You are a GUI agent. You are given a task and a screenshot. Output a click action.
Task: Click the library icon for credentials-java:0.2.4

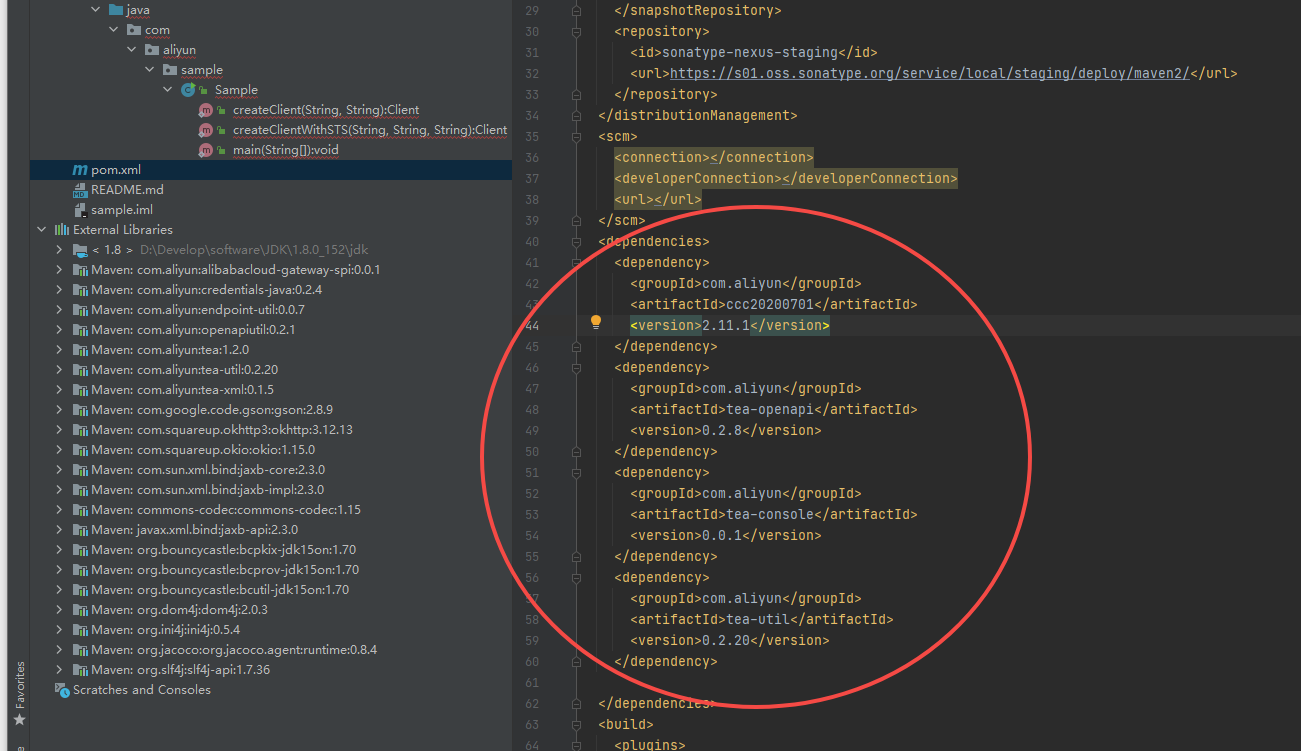point(80,290)
